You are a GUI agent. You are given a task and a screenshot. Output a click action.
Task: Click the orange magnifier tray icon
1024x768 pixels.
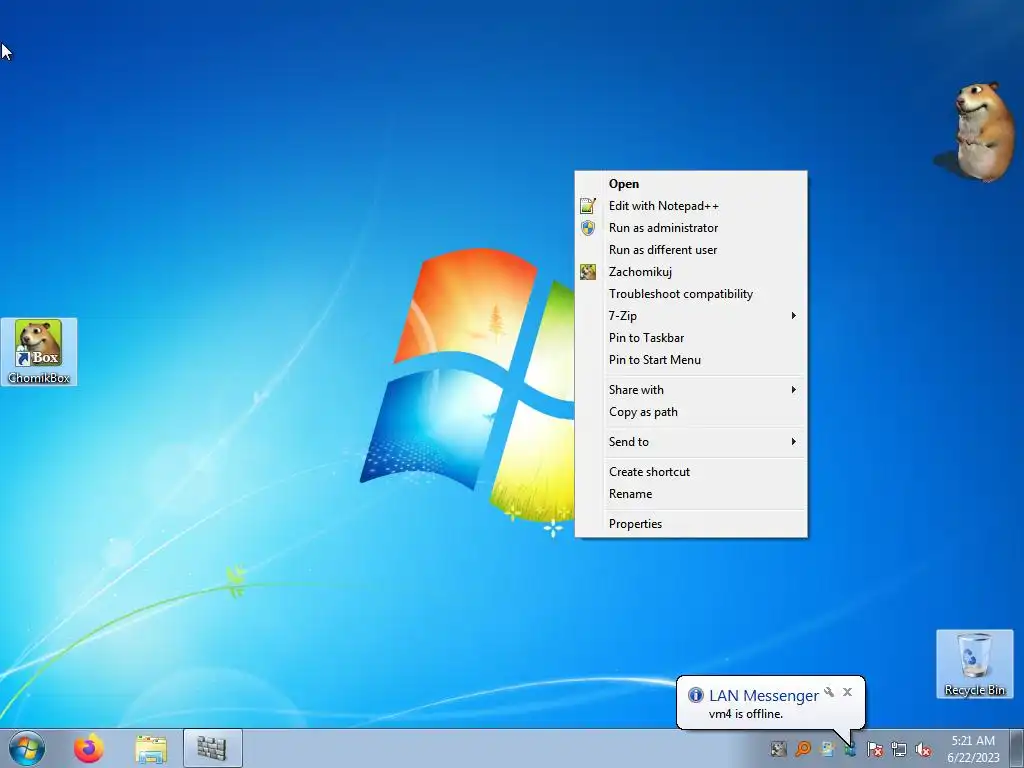pyautogui.click(x=803, y=749)
